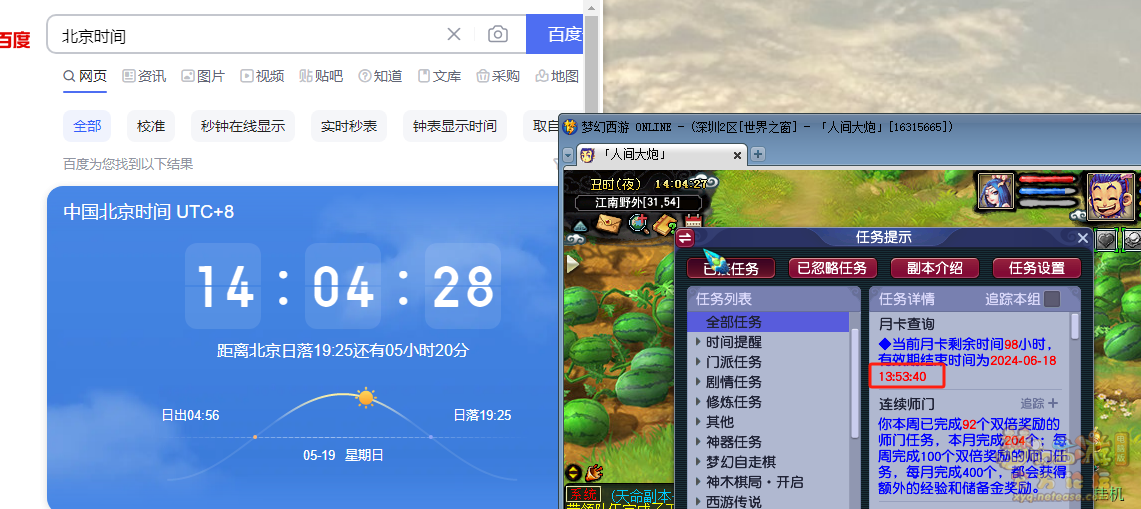This screenshot has width=1141, height=509.
Task: Click the horn speaker icon above chat
Action: 594,473
